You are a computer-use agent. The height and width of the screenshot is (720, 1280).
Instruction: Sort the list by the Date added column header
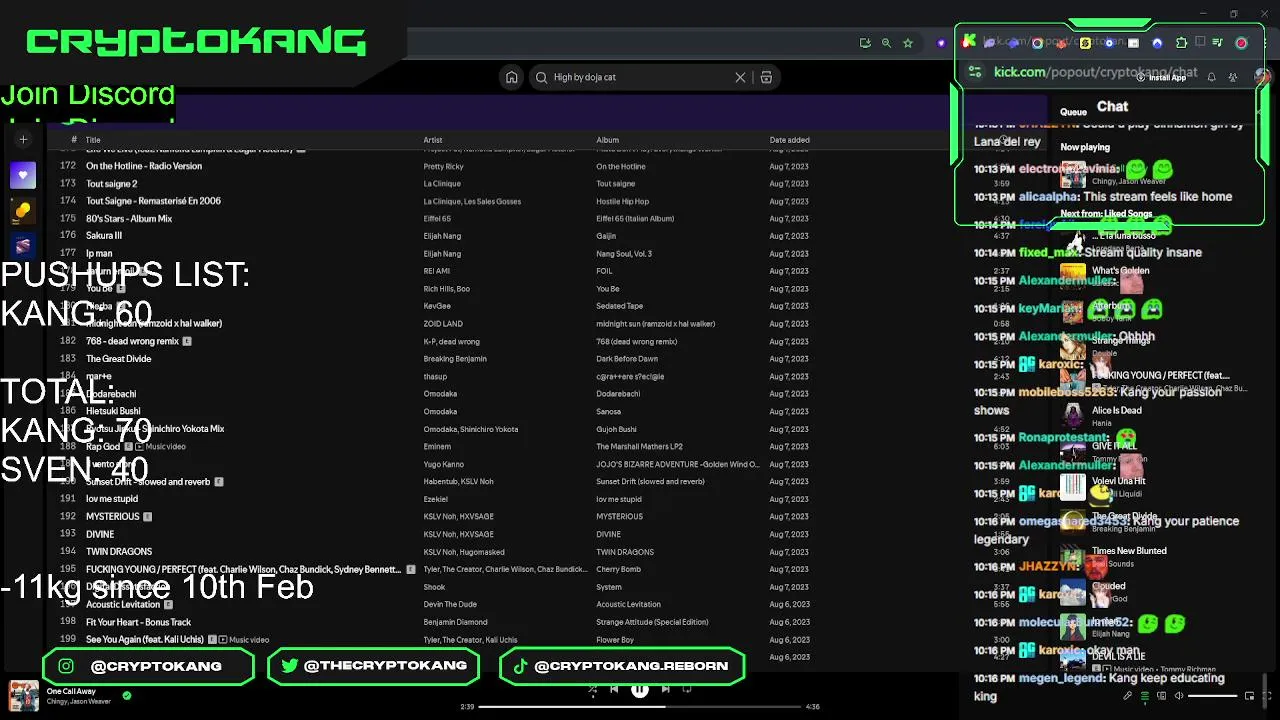pyautogui.click(x=790, y=140)
